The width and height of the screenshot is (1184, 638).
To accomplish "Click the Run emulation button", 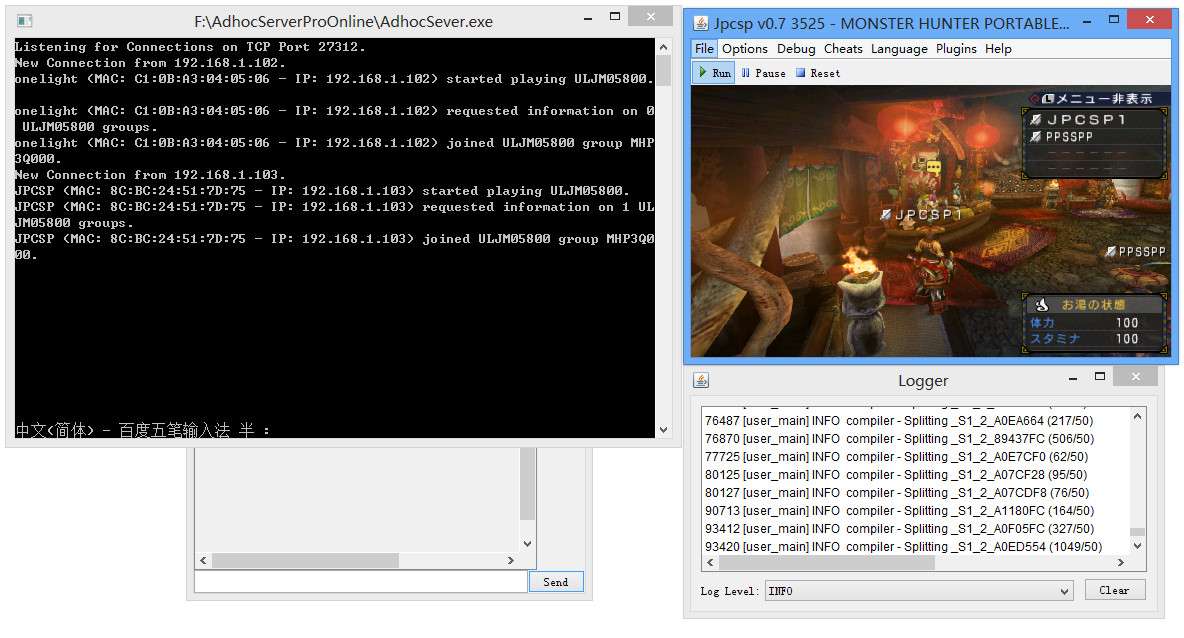I will [714, 73].
